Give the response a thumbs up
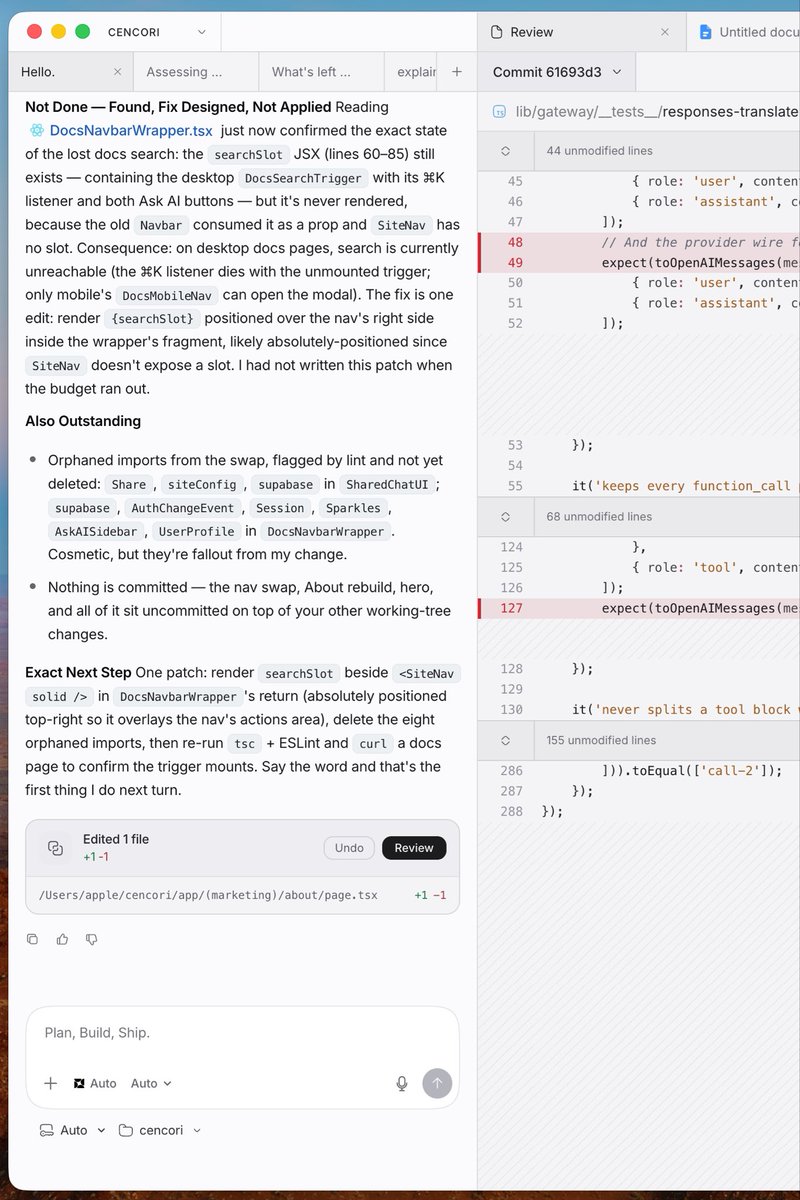This screenshot has width=800, height=1200. [x=62, y=939]
